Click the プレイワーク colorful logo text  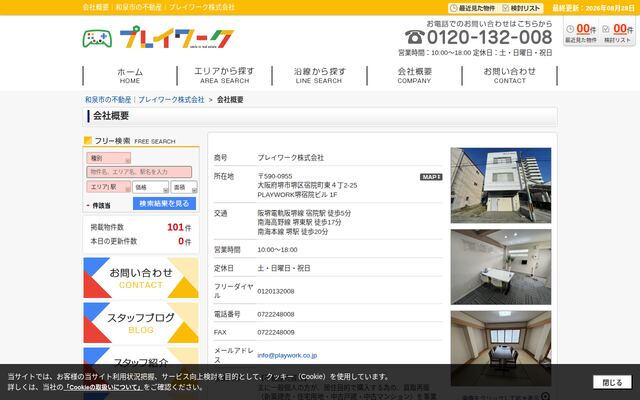click(177, 38)
